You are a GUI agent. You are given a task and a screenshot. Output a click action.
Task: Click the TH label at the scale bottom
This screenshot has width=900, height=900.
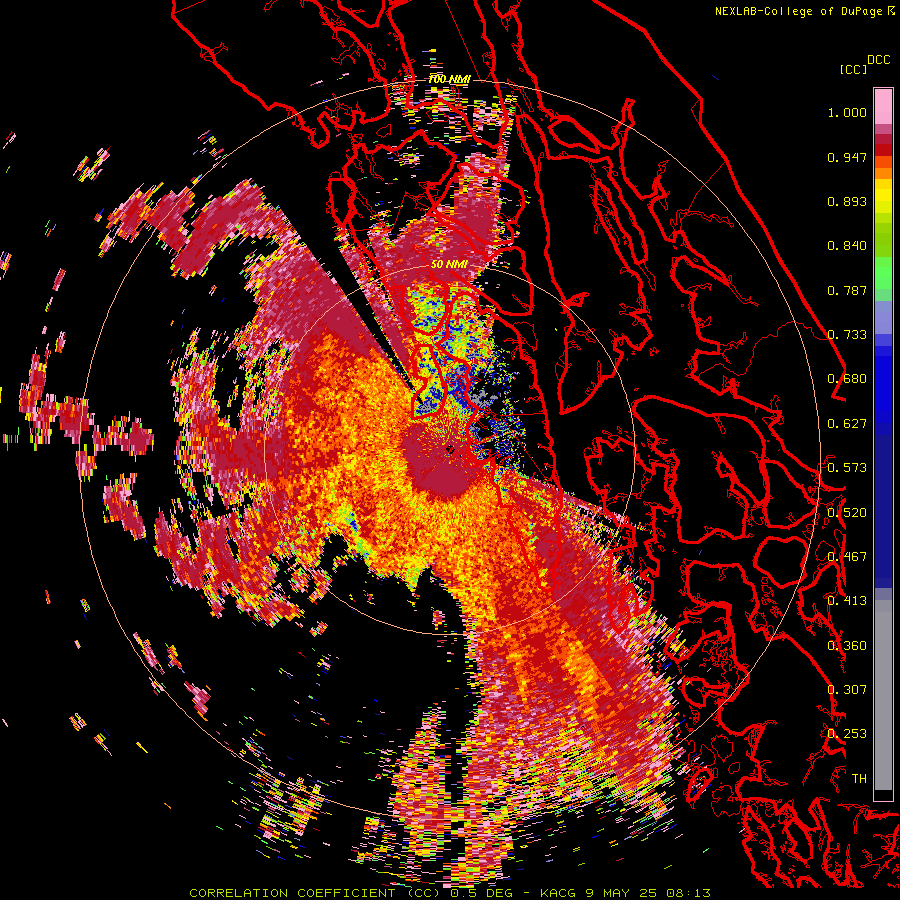[859, 778]
